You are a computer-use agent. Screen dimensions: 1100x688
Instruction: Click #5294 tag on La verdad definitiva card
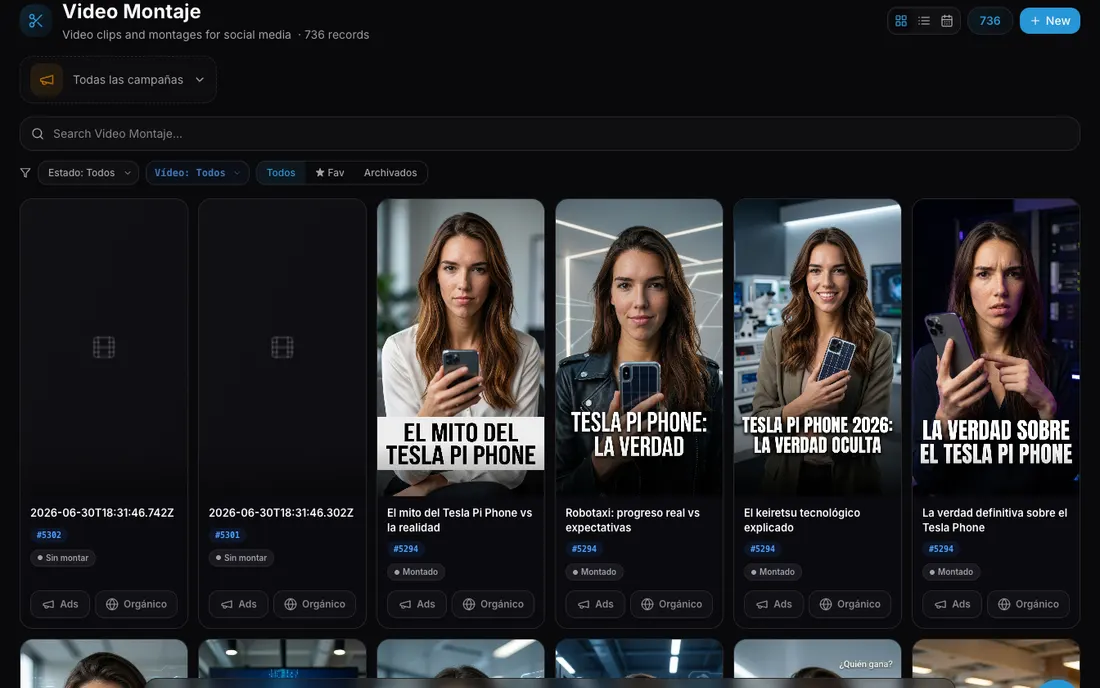[x=941, y=549]
